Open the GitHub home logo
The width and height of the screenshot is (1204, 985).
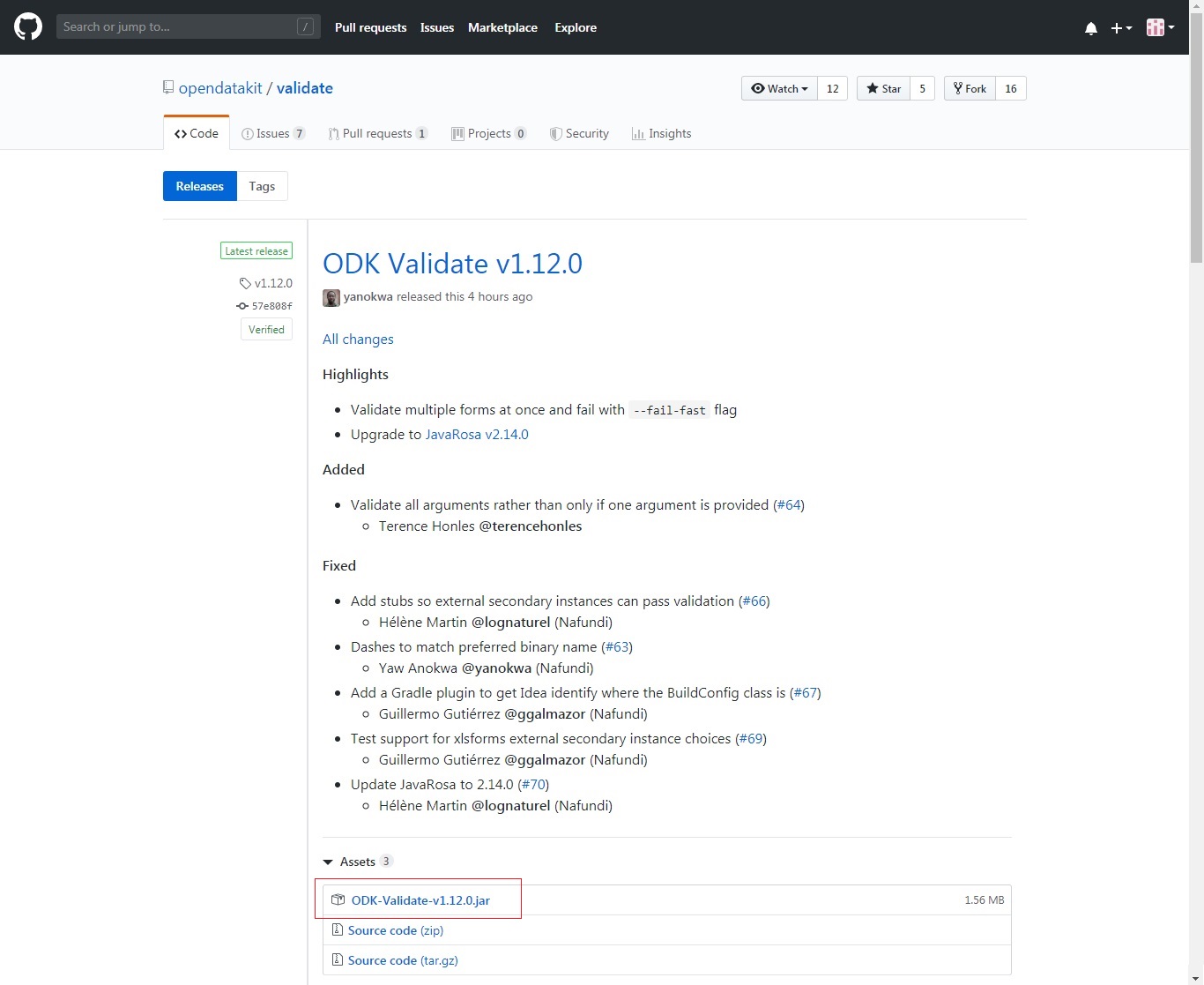coord(28,26)
